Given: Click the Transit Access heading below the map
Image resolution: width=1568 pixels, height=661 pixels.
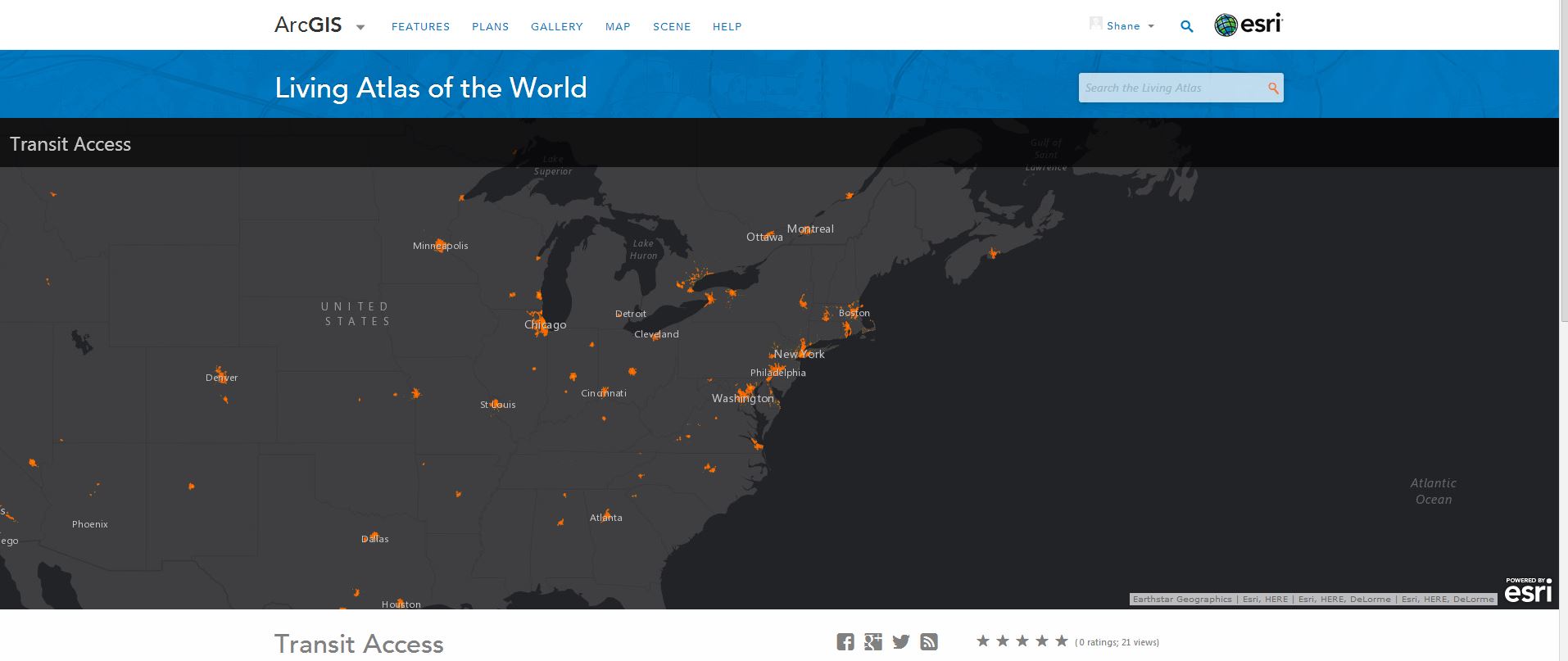Looking at the screenshot, I should pos(359,644).
